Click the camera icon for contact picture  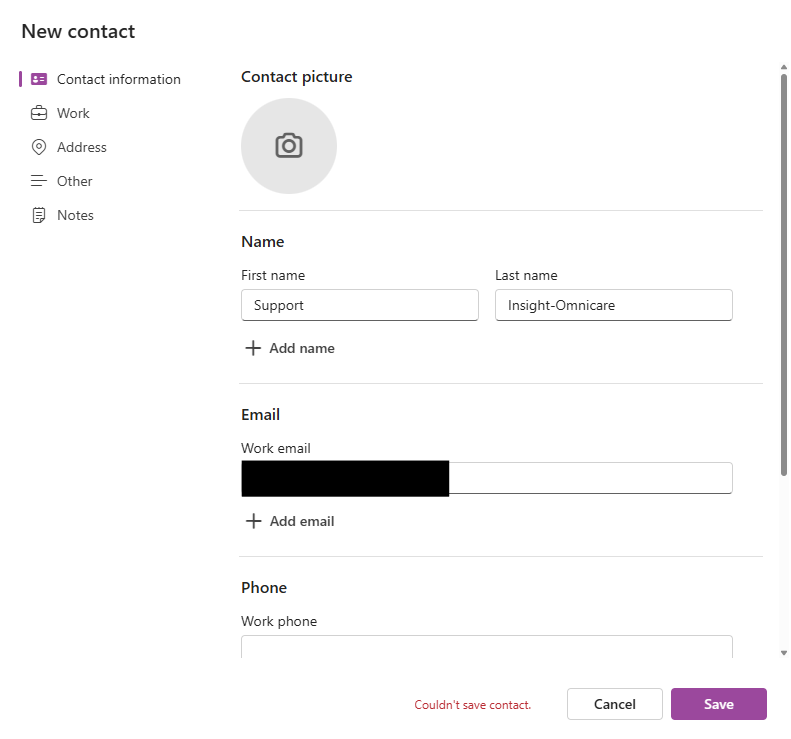(x=289, y=145)
